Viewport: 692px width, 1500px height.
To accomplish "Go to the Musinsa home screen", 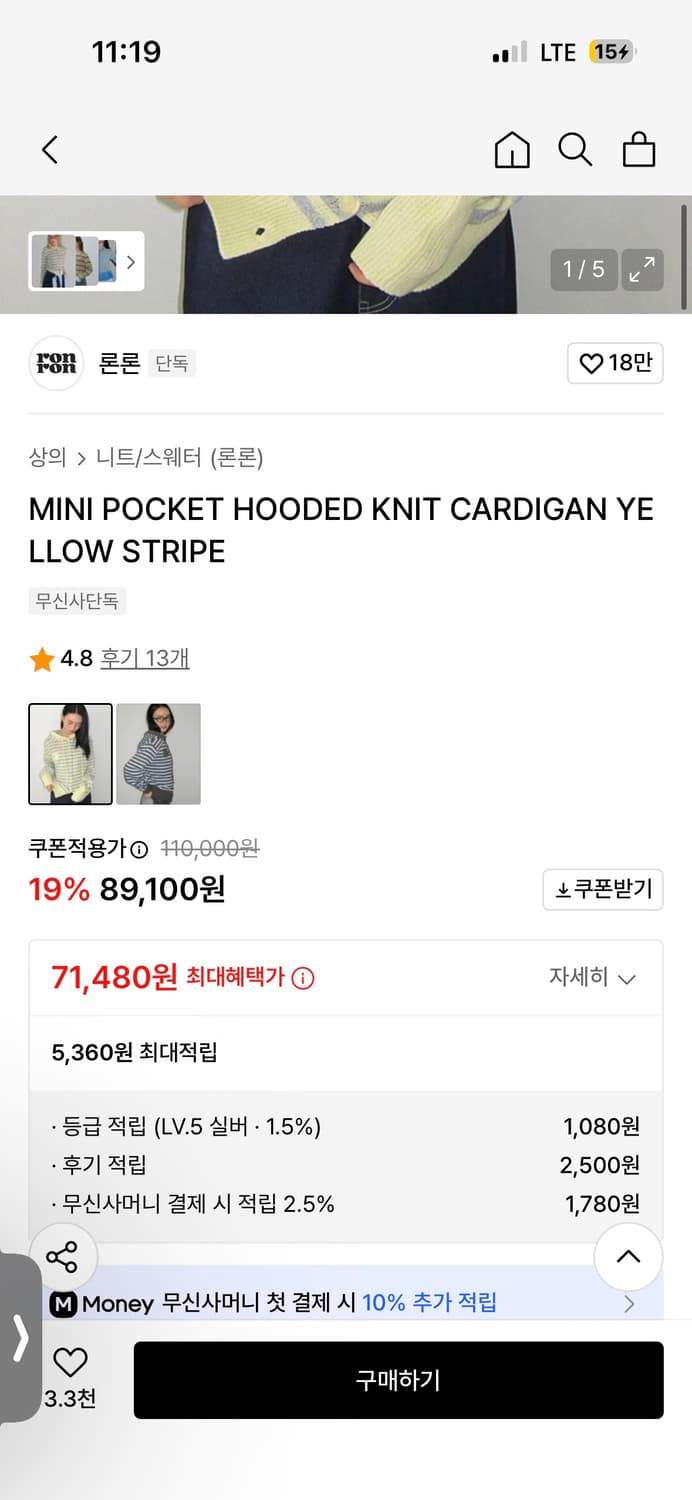I will tap(511, 149).
